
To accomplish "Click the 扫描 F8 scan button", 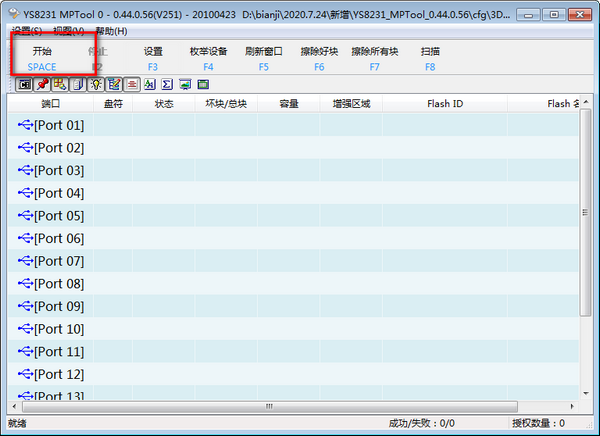I will pyautogui.click(x=430, y=58).
